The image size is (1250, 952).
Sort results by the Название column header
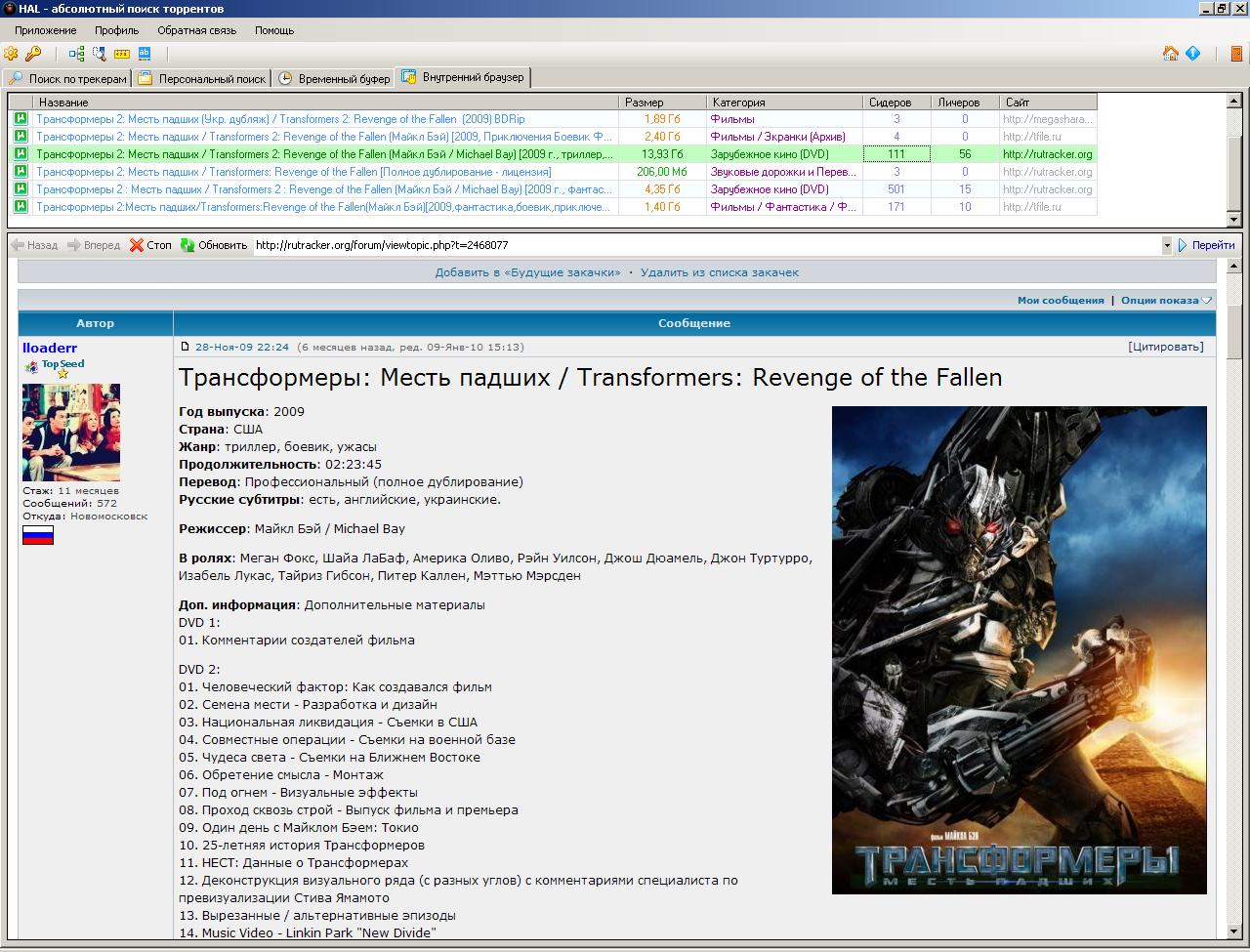[x=326, y=102]
